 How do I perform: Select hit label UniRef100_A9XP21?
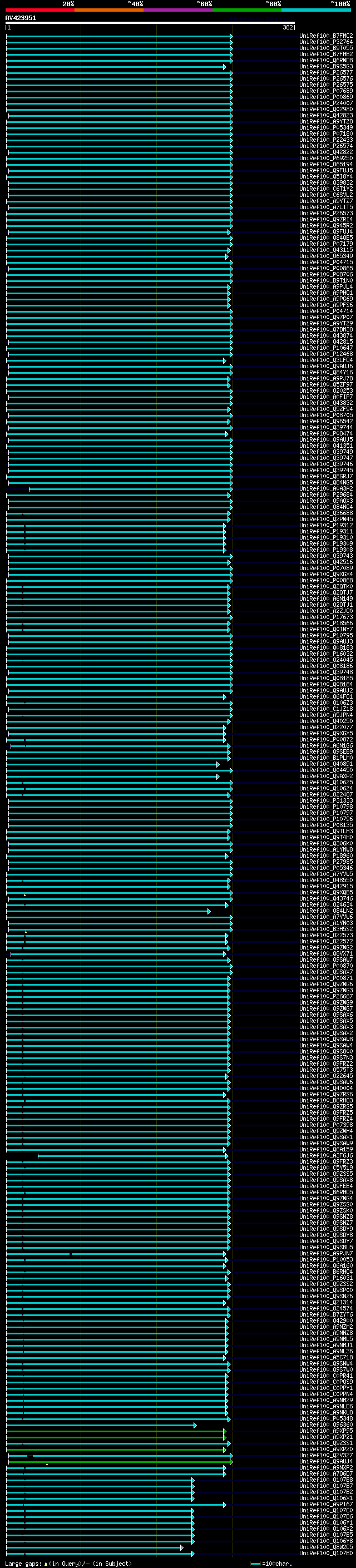coord(326,1437)
